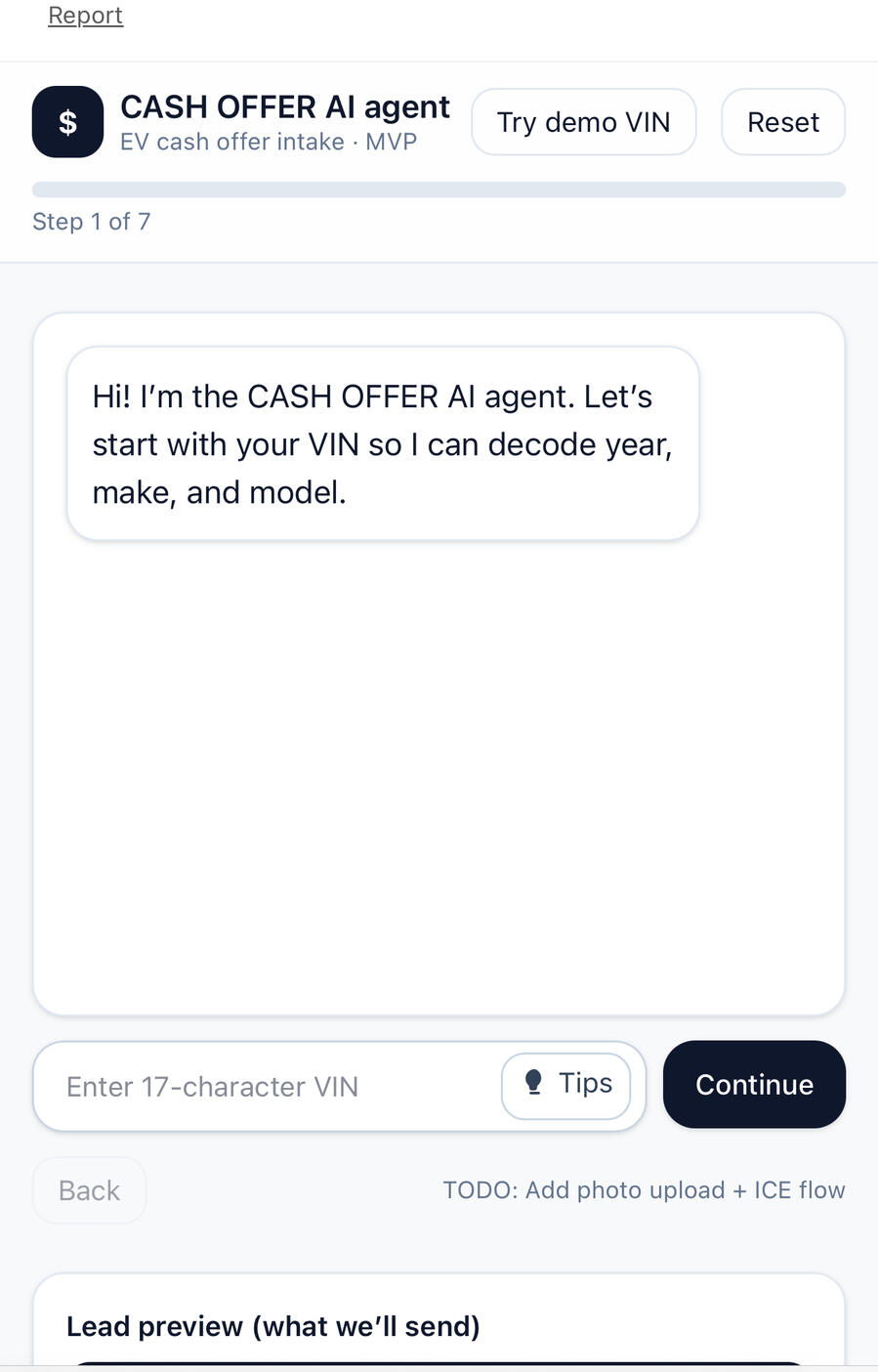878x1372 pixels.
Task: Click the Continue button
Action: coord(754,1084)
